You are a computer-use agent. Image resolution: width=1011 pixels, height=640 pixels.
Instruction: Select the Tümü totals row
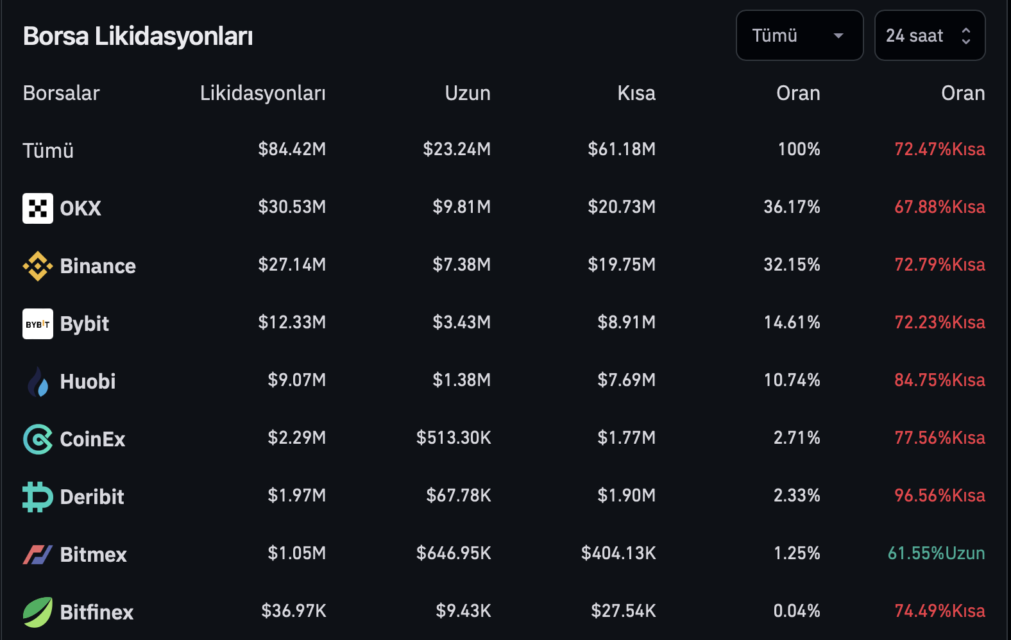click(x=504, y=150)
